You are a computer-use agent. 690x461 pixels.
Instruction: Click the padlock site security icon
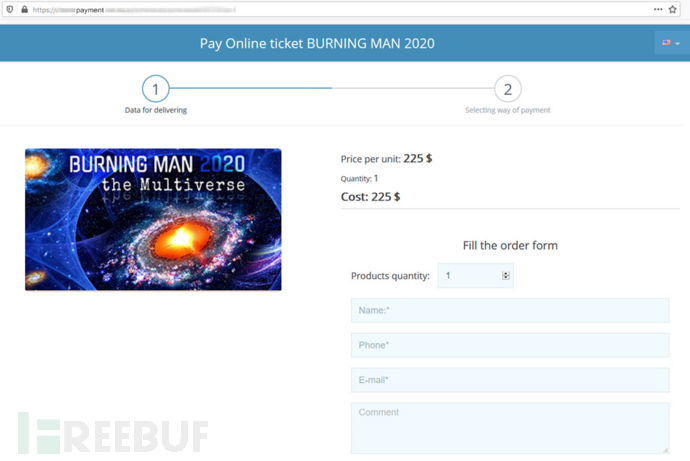click(x=24, y=9)
